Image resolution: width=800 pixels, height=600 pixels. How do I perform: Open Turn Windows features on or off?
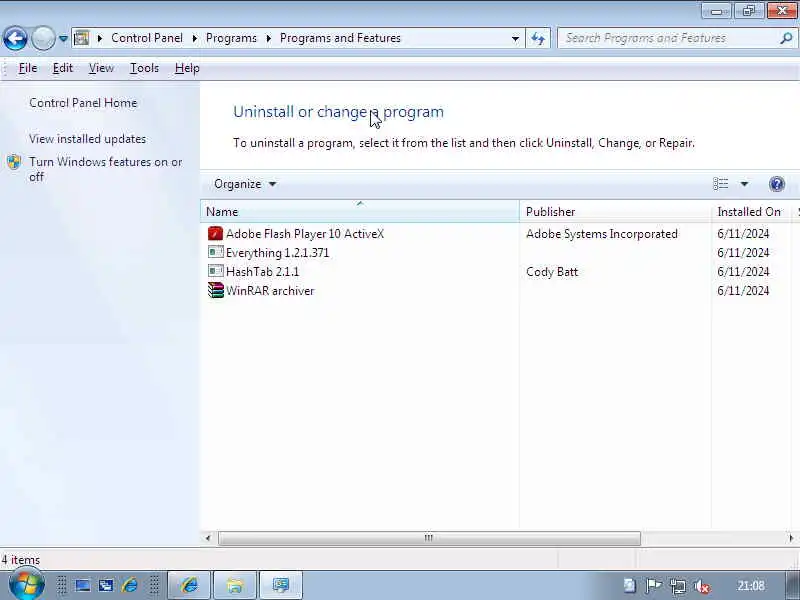coord(105,169)
